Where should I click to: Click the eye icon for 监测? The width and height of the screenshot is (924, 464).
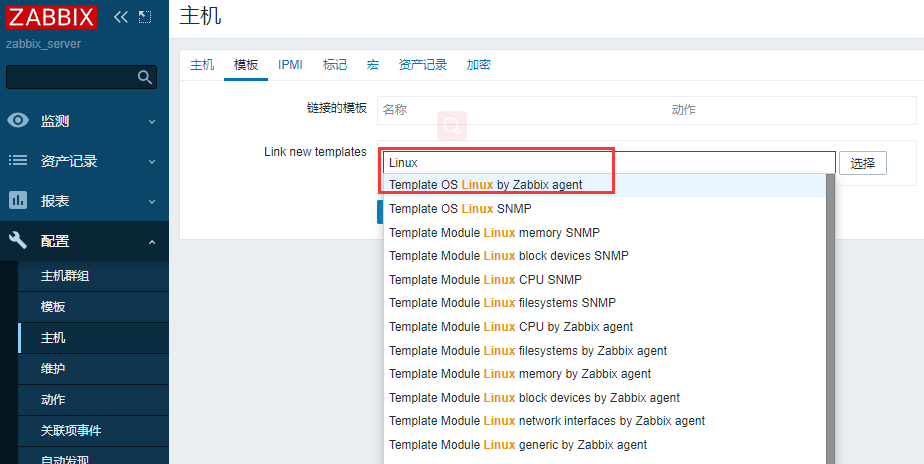click(18, 121)
